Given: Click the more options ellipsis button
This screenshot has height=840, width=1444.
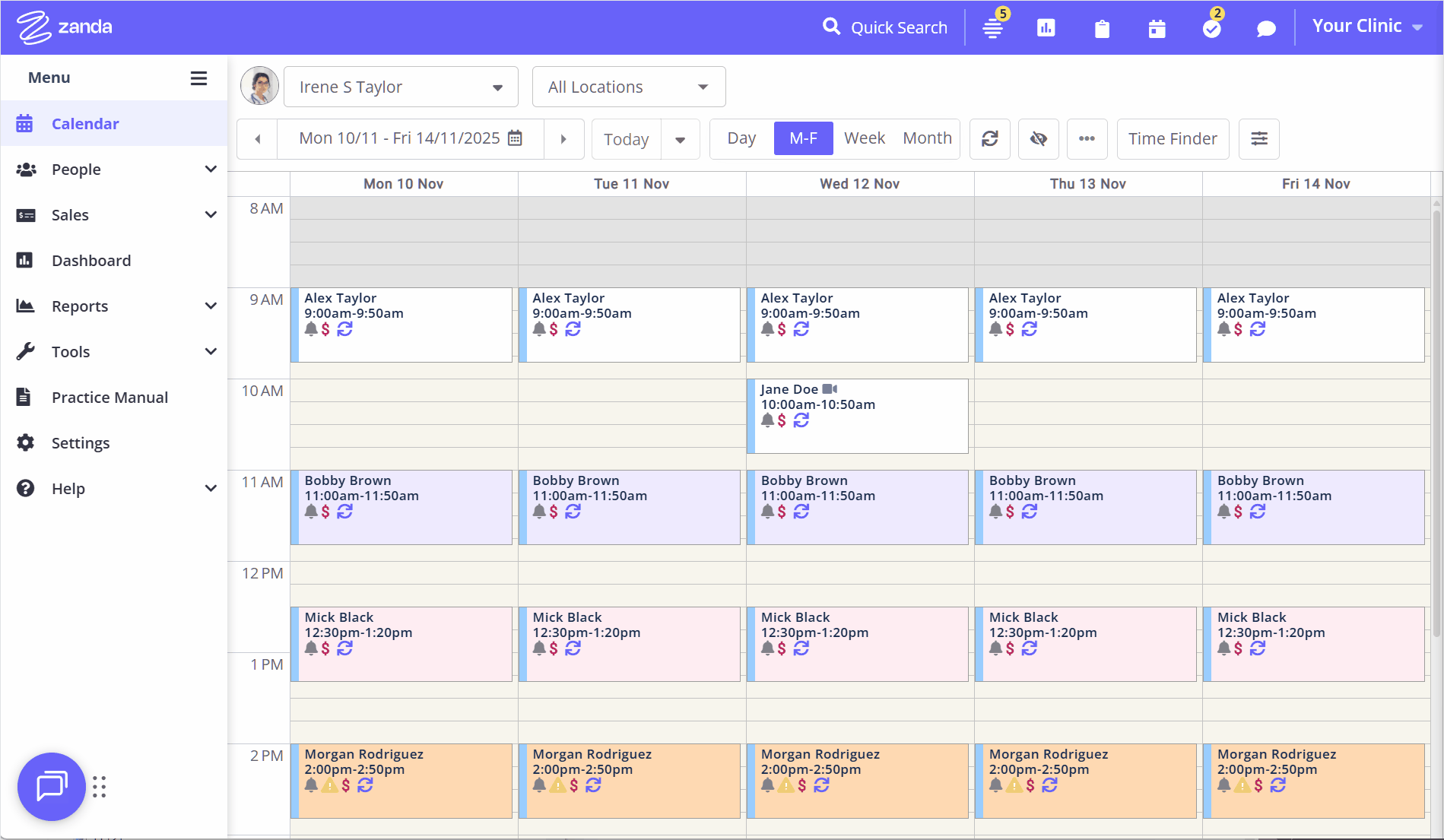Looking at the screenshot, I should [x=1087, y=138].
